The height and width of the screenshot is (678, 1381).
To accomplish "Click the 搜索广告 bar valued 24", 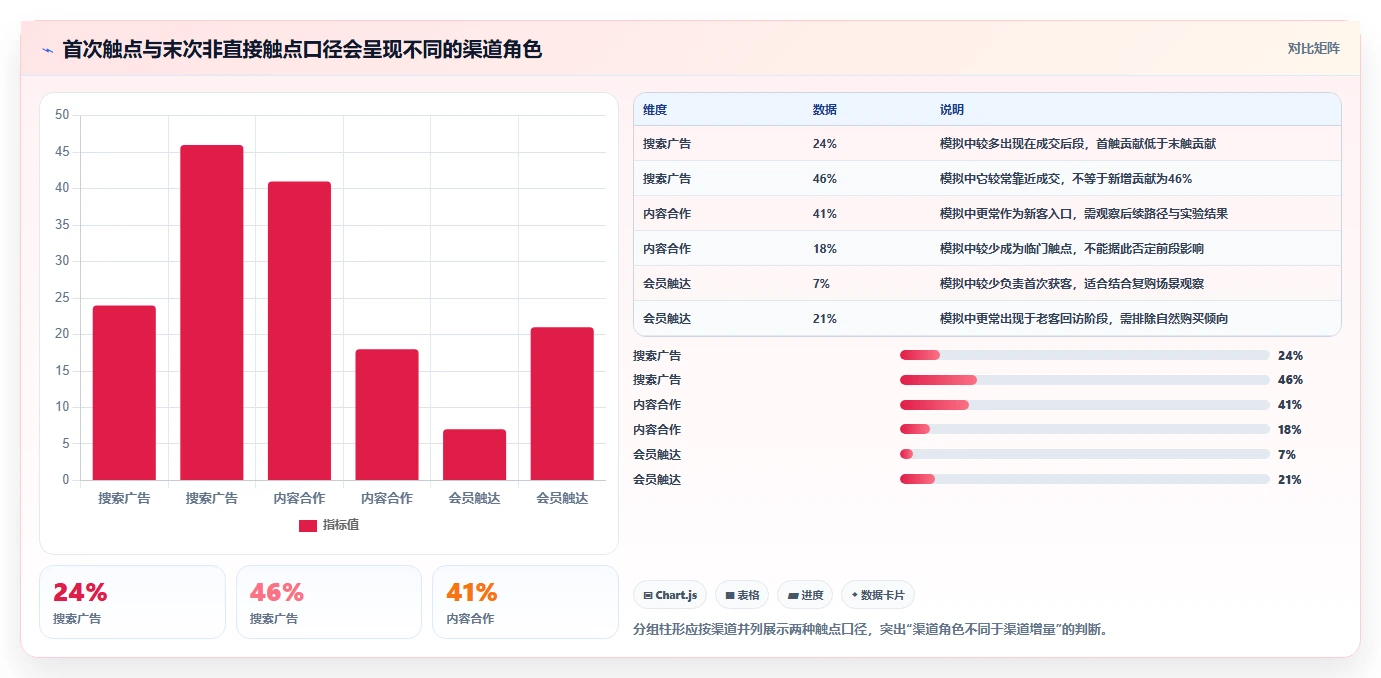I will coord(124,392).
